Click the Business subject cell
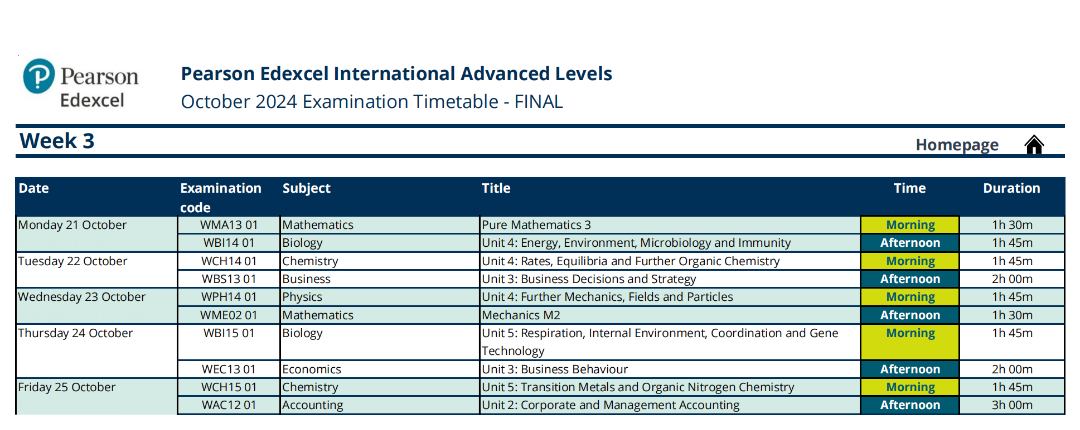1080x430 pixels. click(380, 279)
